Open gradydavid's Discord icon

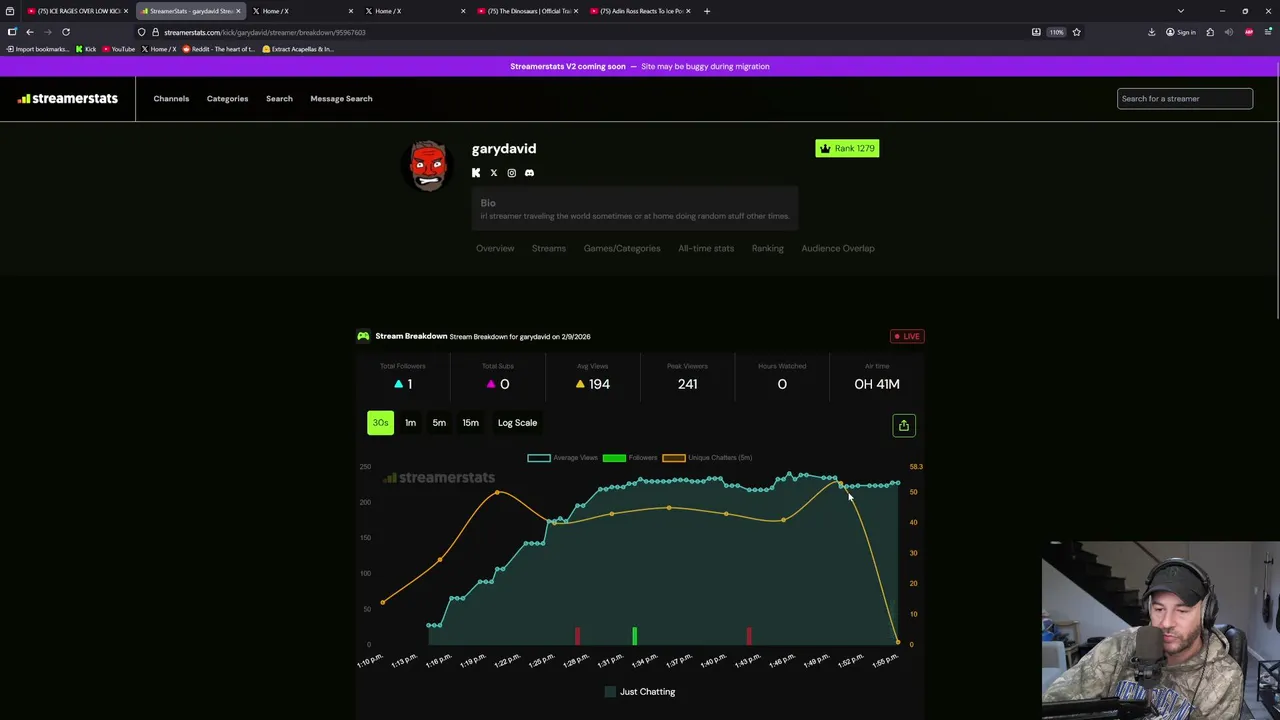coord(529,173)
